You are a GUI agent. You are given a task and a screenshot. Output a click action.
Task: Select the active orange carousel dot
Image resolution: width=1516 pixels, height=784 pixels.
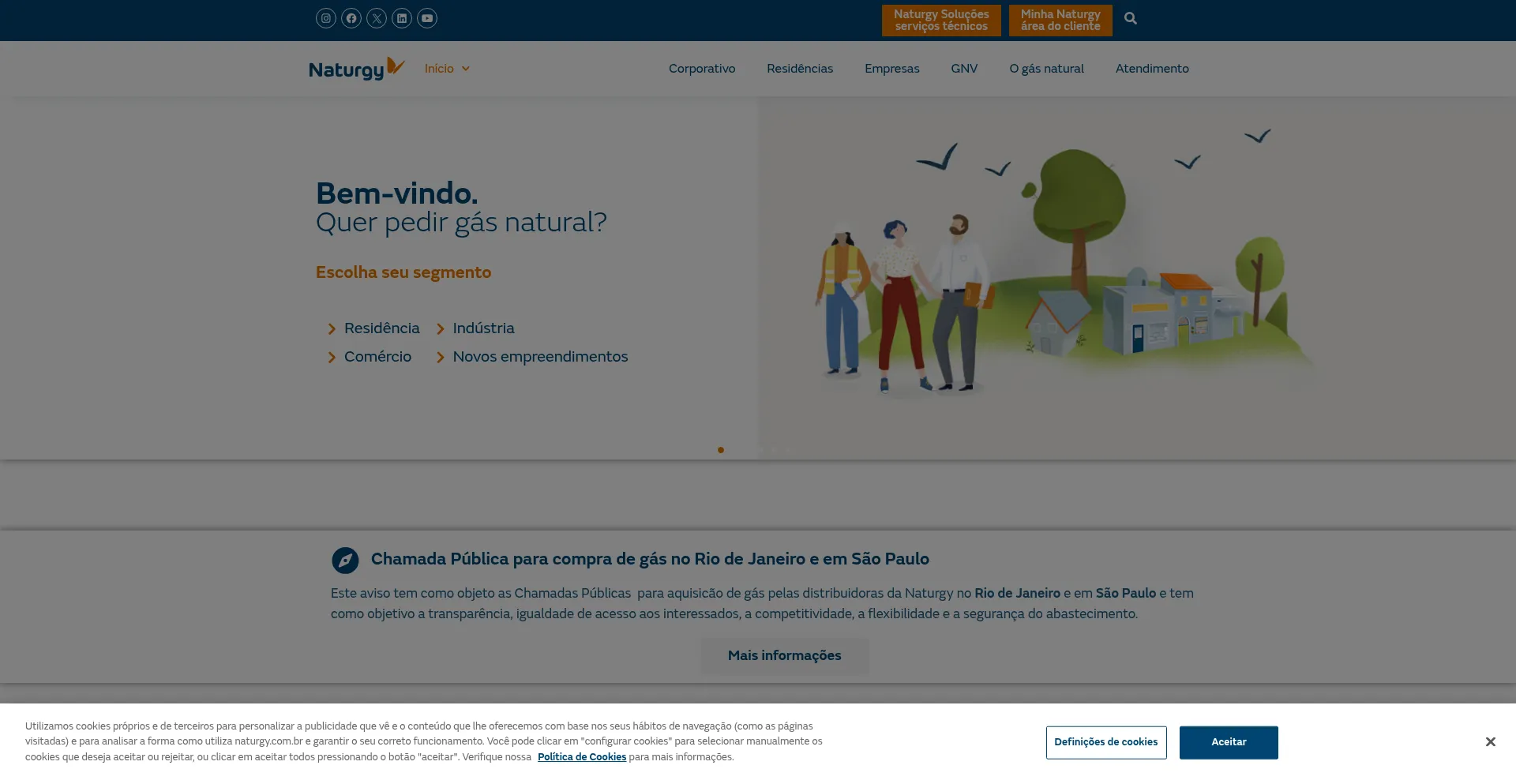[x=720, y=450]
